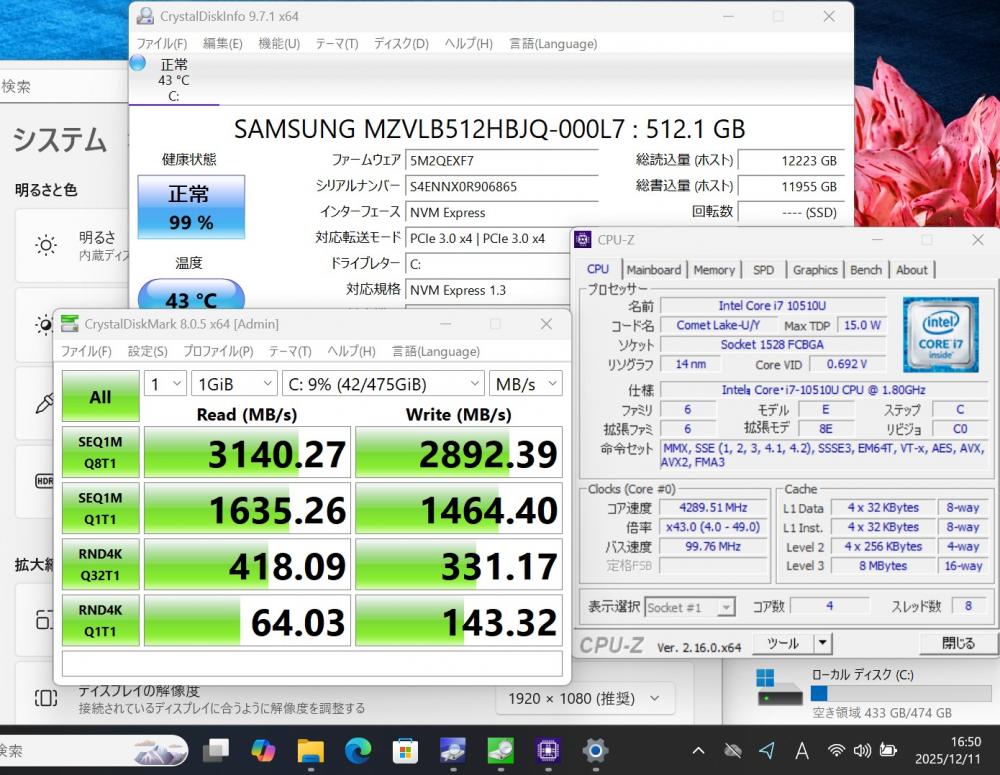Viewport: 1000px width, 775px height.
Task: Open the C: 9% drive selection dropdown
Action: [x=383, y=384]
